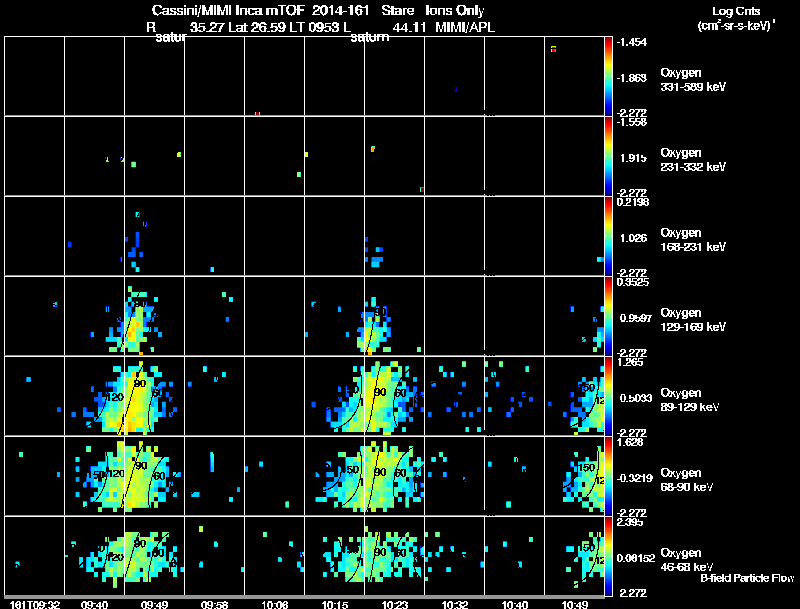This screenshot has width=800, height=609.
Task: Click the colorbar beside Oxygen 231-332 keV
Action: [608, 156]
